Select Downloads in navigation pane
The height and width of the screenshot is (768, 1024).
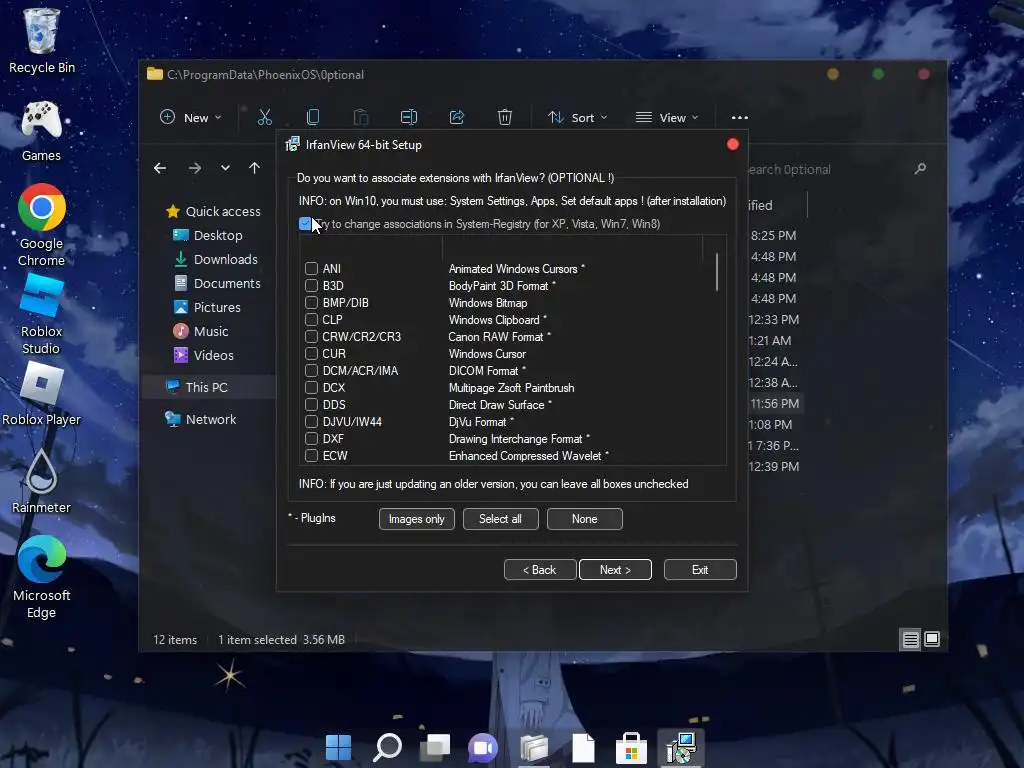pos(216,259)
